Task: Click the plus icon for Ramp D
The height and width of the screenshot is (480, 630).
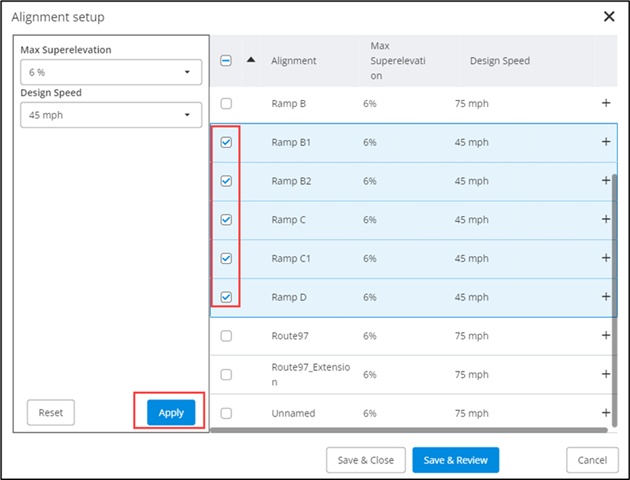Action: [605, 297]
